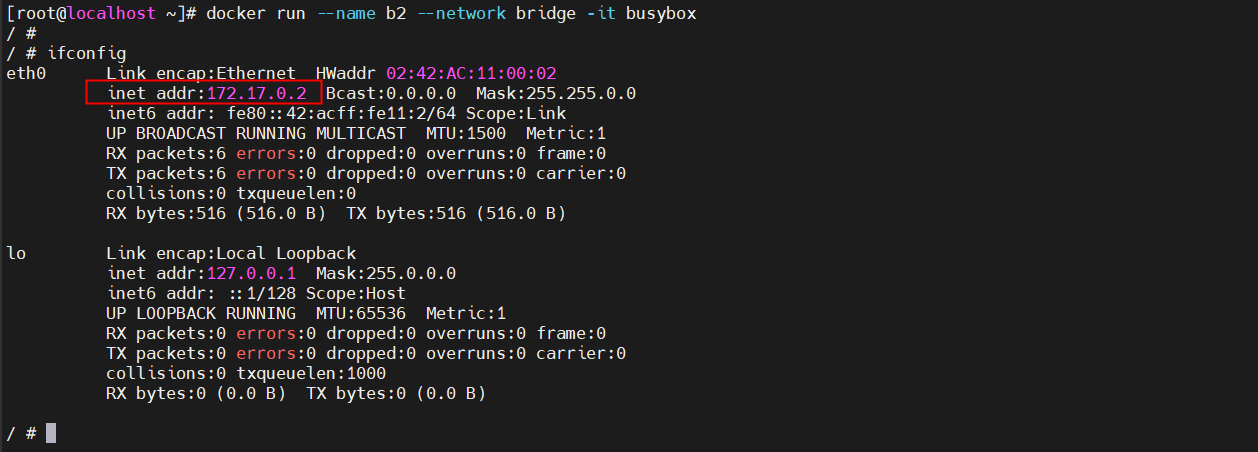This screenshot has width=1258, height=452.
Task: Click the ifconfig command text
Action: click(87, 53)
